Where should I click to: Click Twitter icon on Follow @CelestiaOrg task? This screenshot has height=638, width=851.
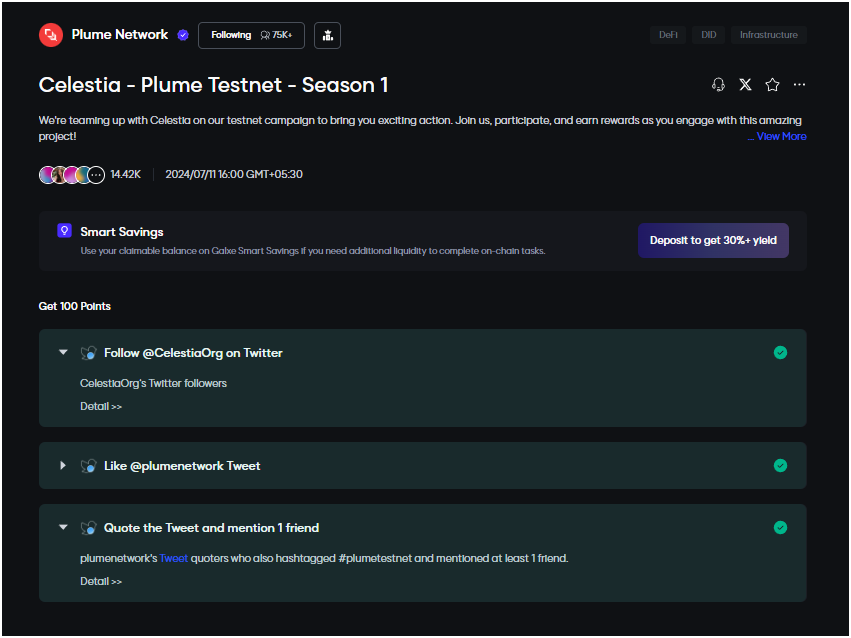tap(88, 353)
